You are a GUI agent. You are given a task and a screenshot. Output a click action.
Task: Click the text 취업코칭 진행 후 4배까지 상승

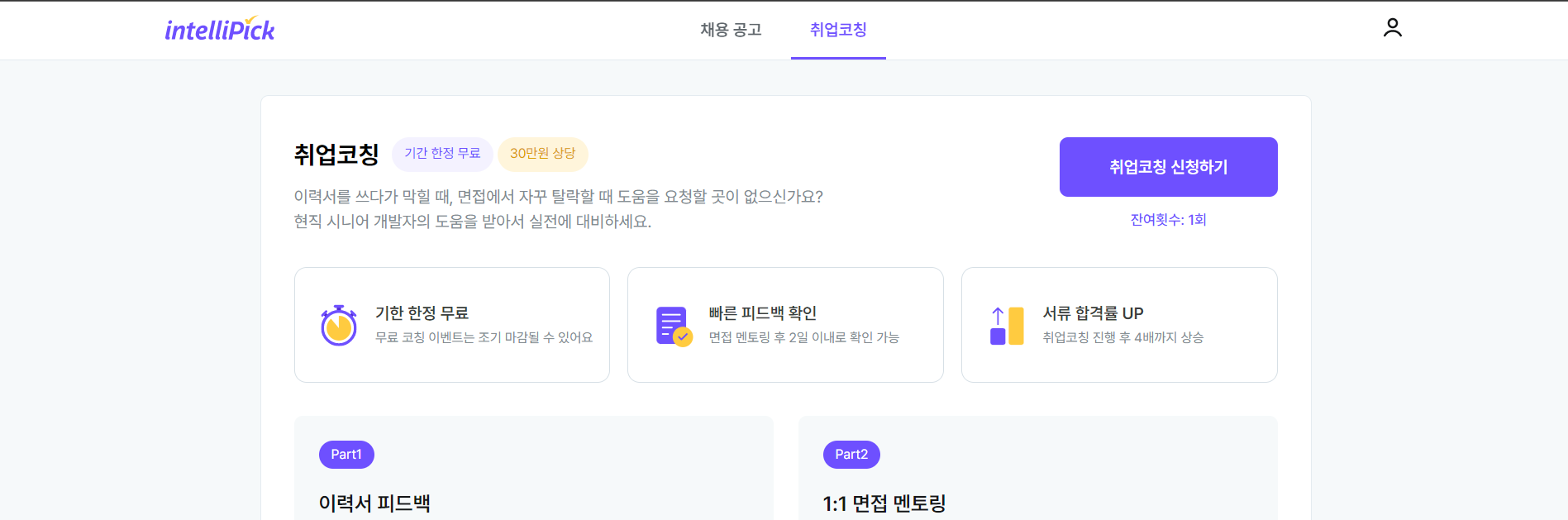click(x=1123, y=337)
